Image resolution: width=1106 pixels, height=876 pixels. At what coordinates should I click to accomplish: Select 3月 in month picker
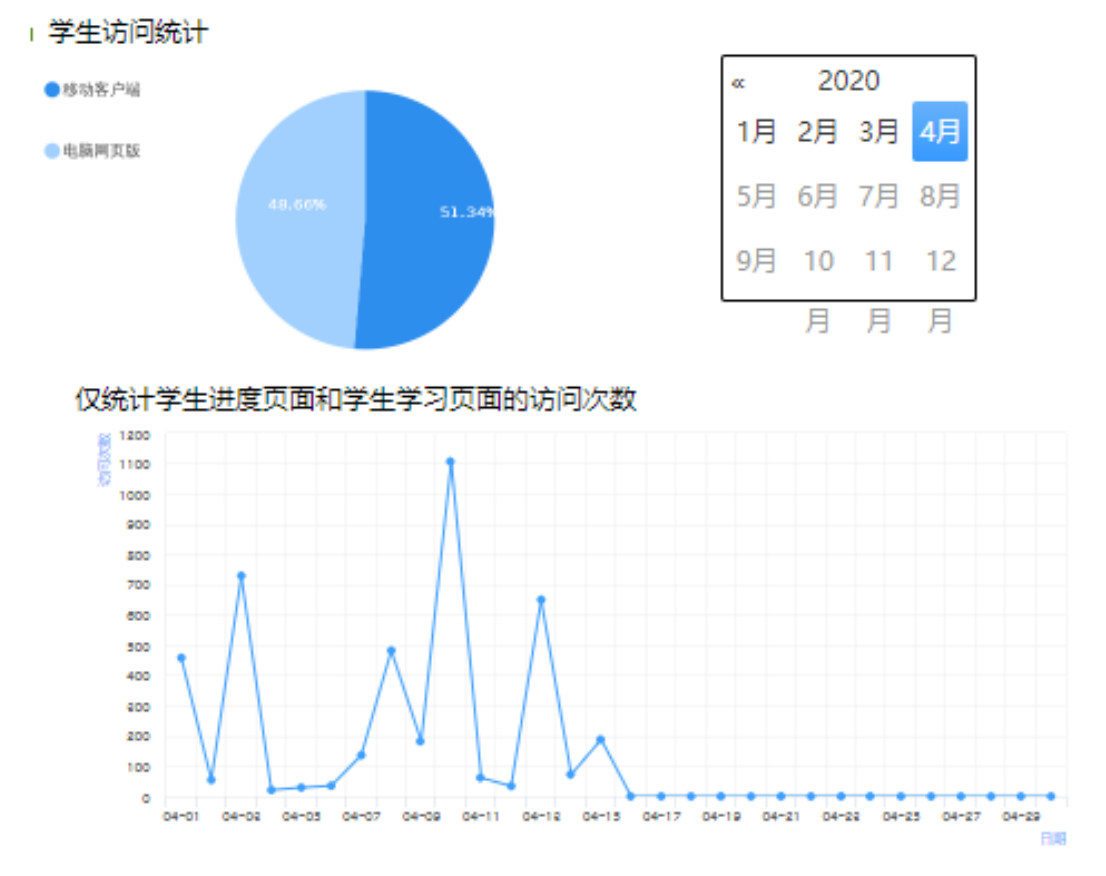pos(879,131)
